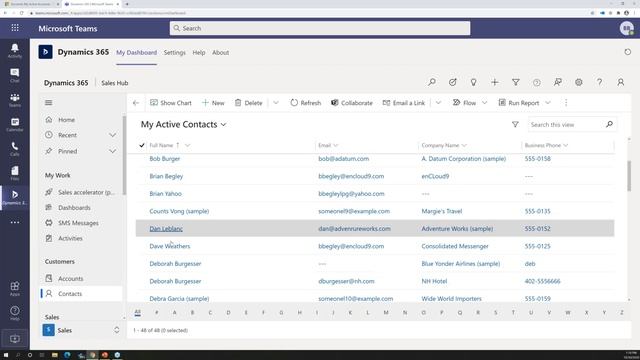640x360 pixels.
Task: Open Dashboards under My Work
Action: (x=74, y=208)
